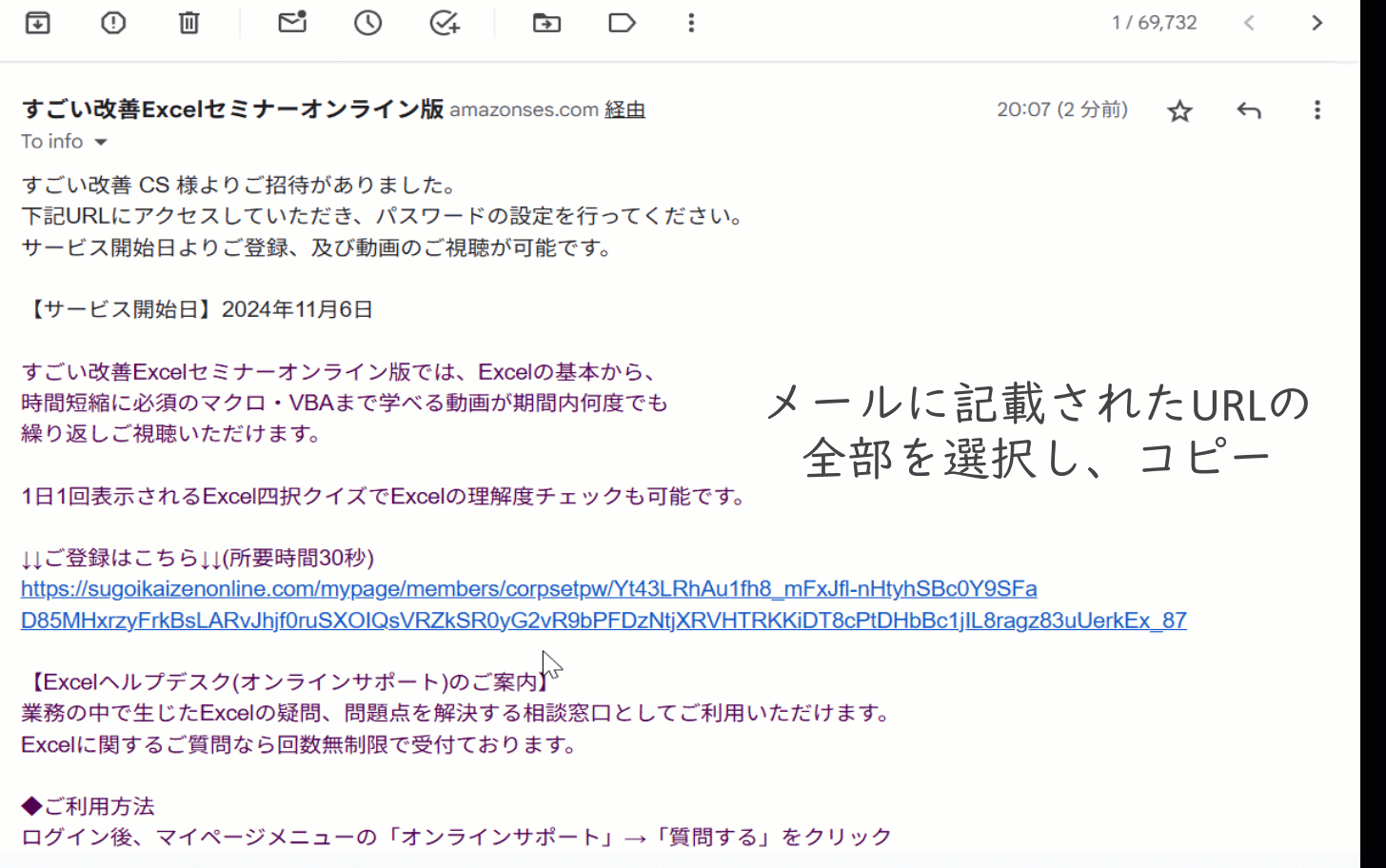
Task: Open the toolbar's three-dot more menu
Action: click(x=691, y=23)
